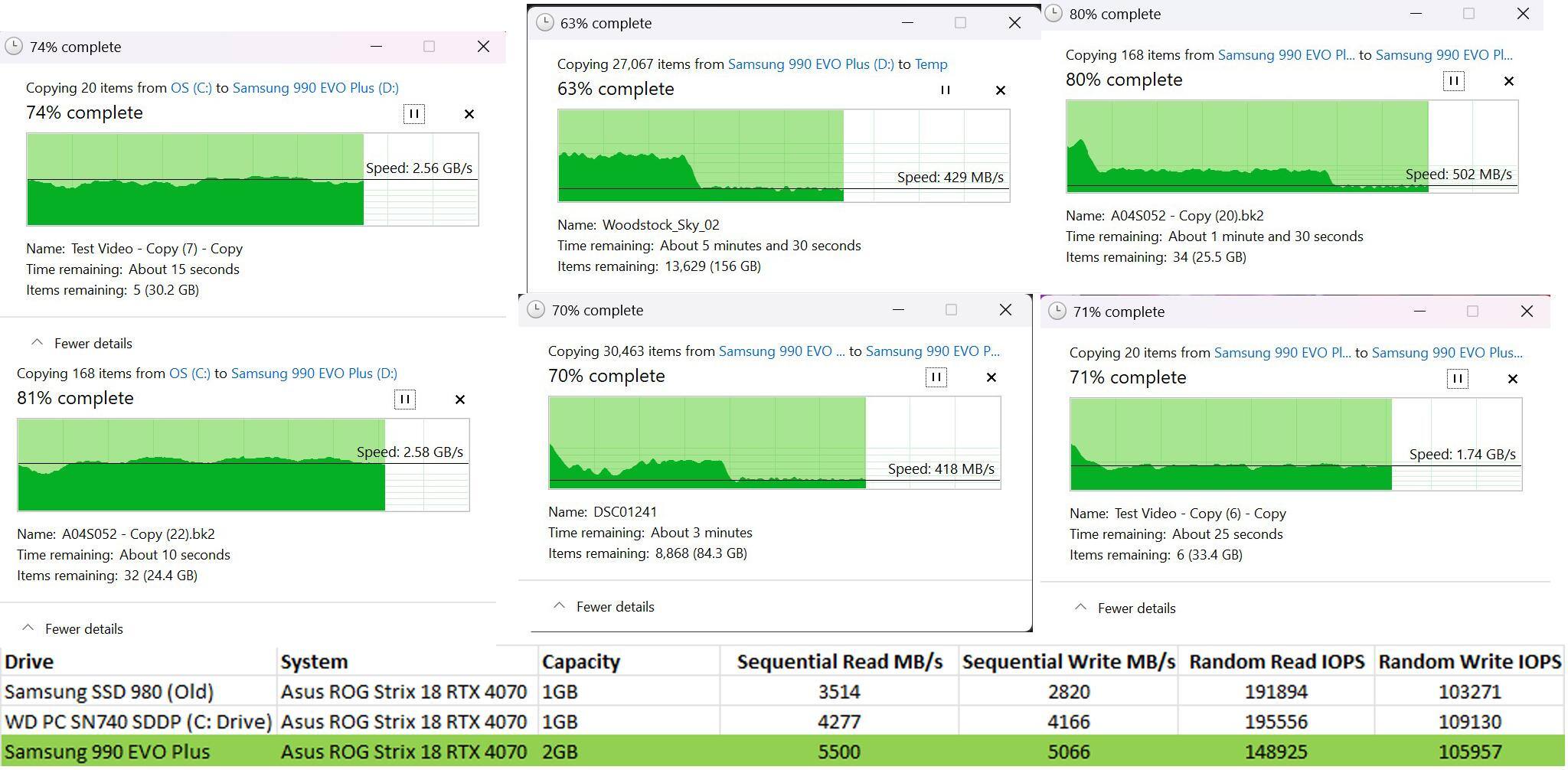Open OS (C:) source link in 74% dialog
The height and width of the screenshot is (770, 1568).
click(x=191, y=88)
